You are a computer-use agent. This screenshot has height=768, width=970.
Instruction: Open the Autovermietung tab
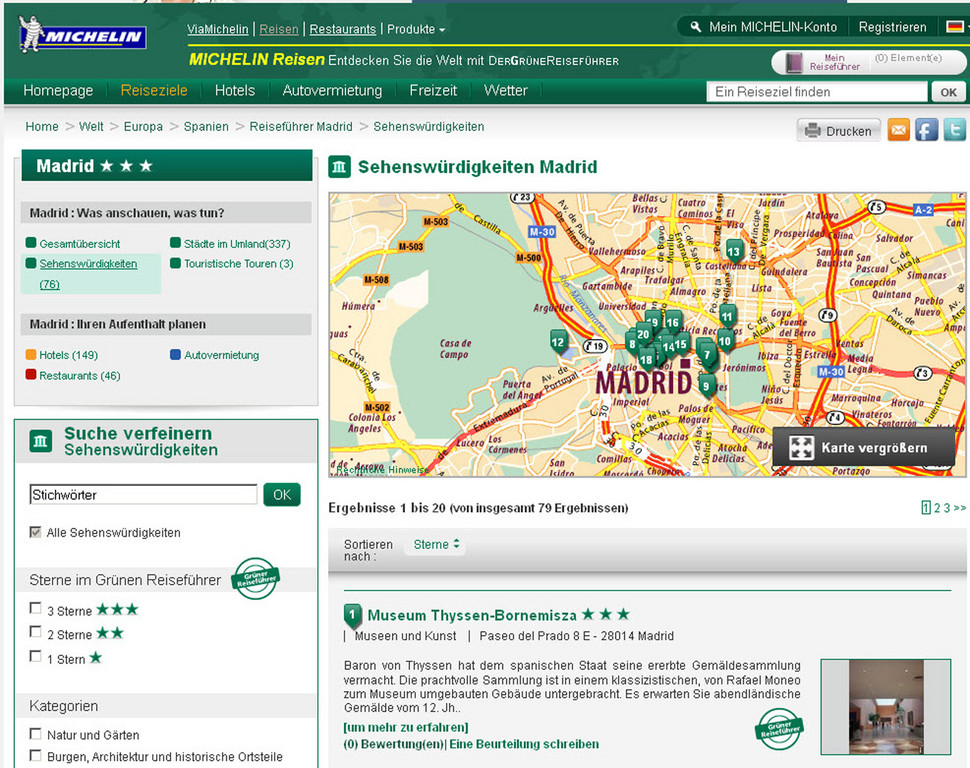tap(332, 90)
